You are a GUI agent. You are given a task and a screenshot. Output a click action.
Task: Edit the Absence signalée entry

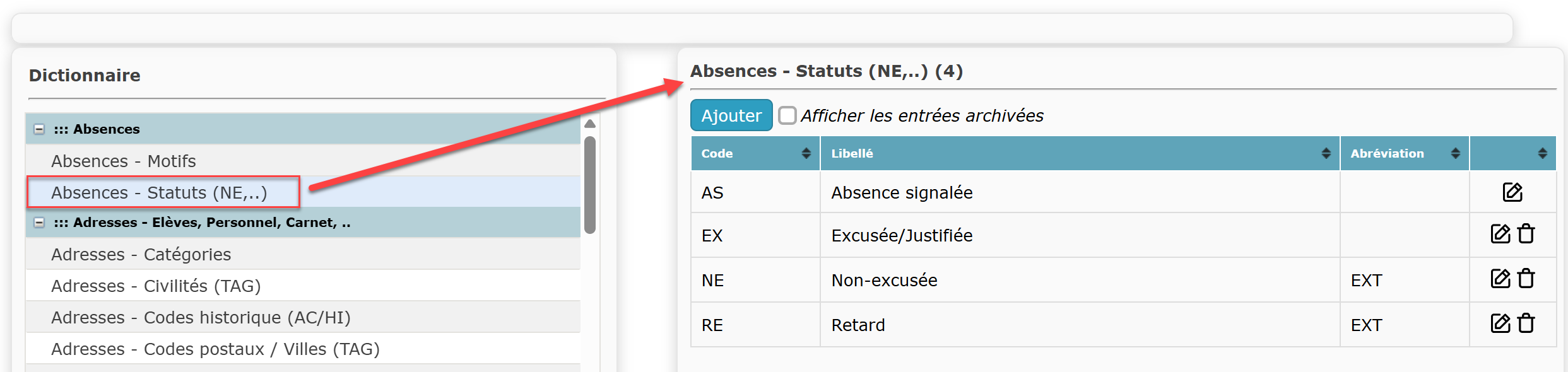[1512, 192]
